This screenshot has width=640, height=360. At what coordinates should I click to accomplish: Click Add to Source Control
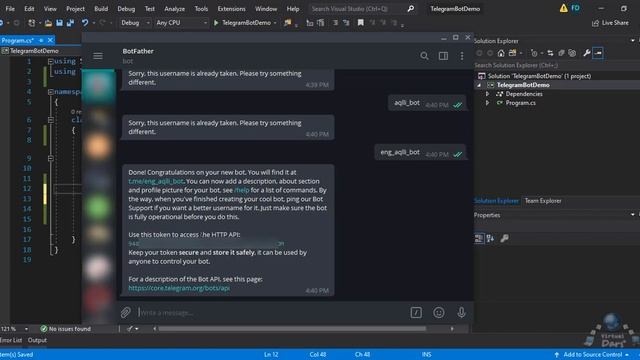click(592, 354)
